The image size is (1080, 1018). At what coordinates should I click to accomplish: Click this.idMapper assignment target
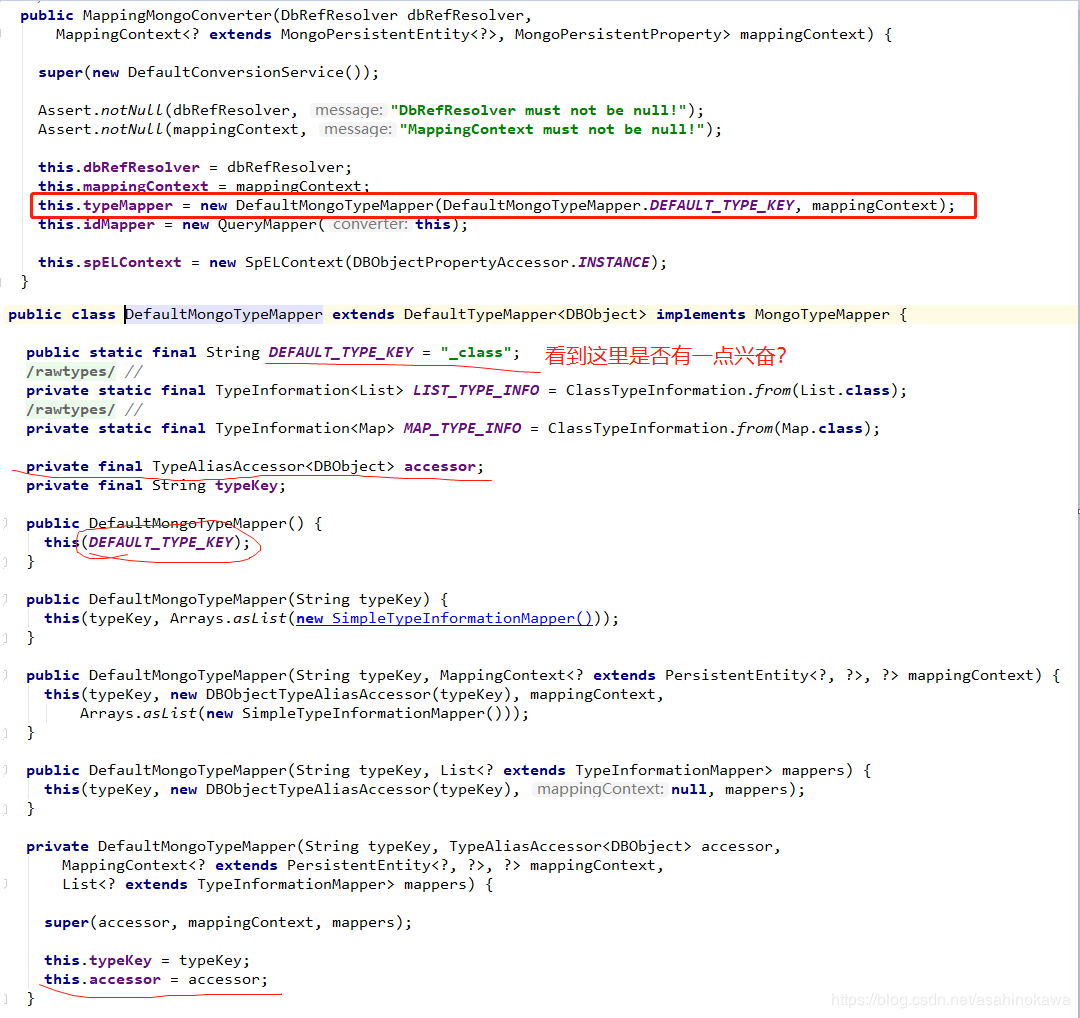pos(96,225)
